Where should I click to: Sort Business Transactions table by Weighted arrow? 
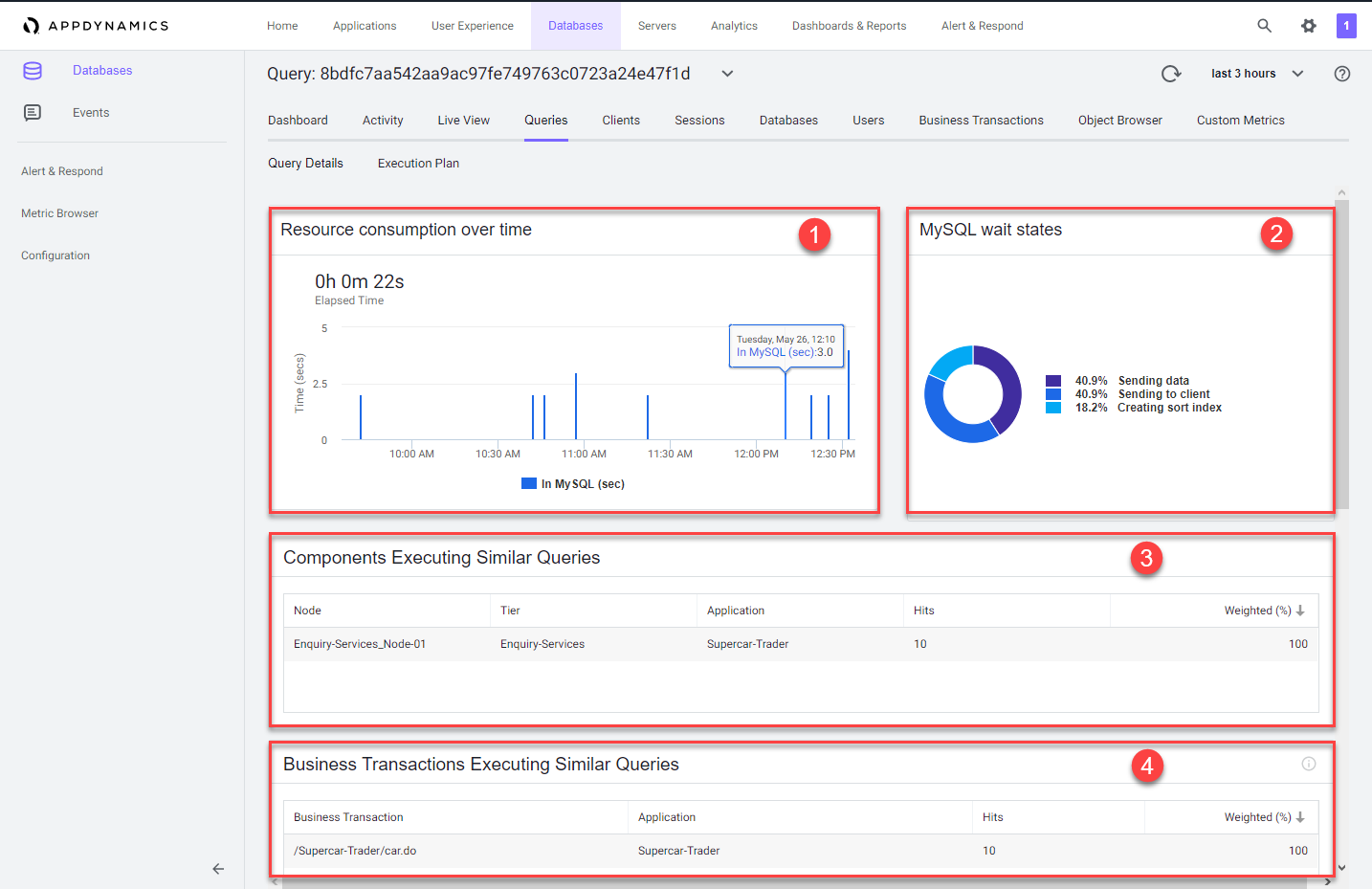pyautogui.click(x=1300, y=817)
